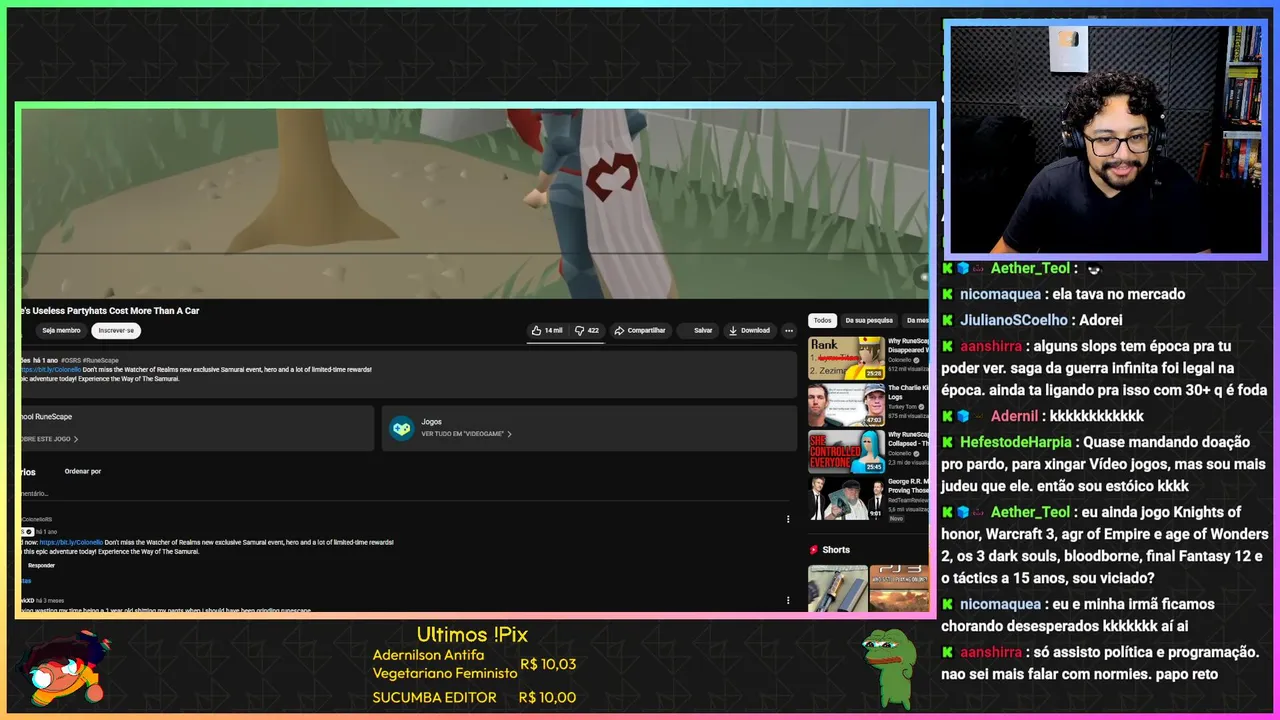This screenshot has height=720, width=1280.
Task: Save the video with Salvar
Action: pyautogui.click(x=697, y=330)
